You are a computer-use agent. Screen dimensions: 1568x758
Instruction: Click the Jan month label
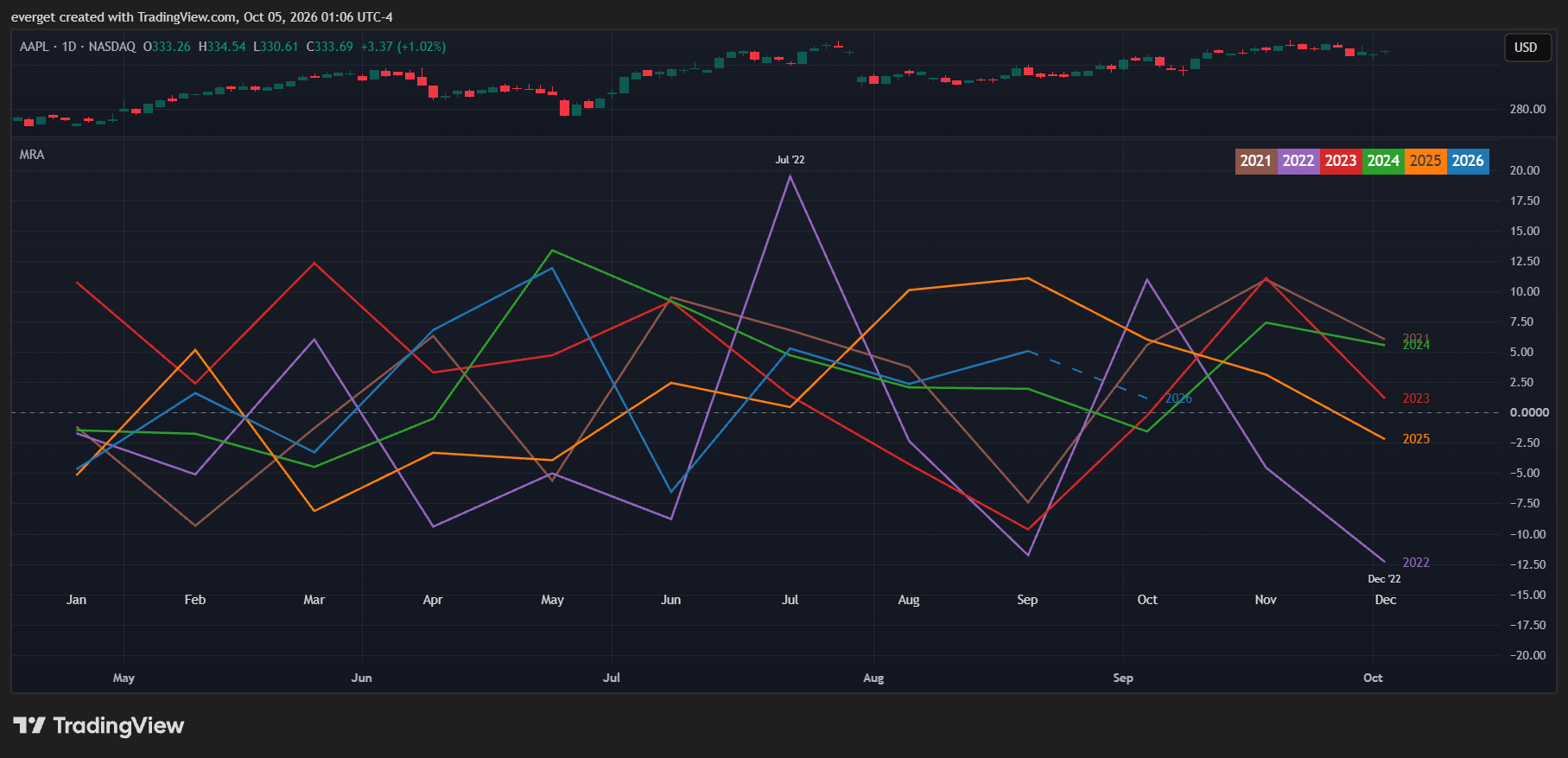(77, 600)
